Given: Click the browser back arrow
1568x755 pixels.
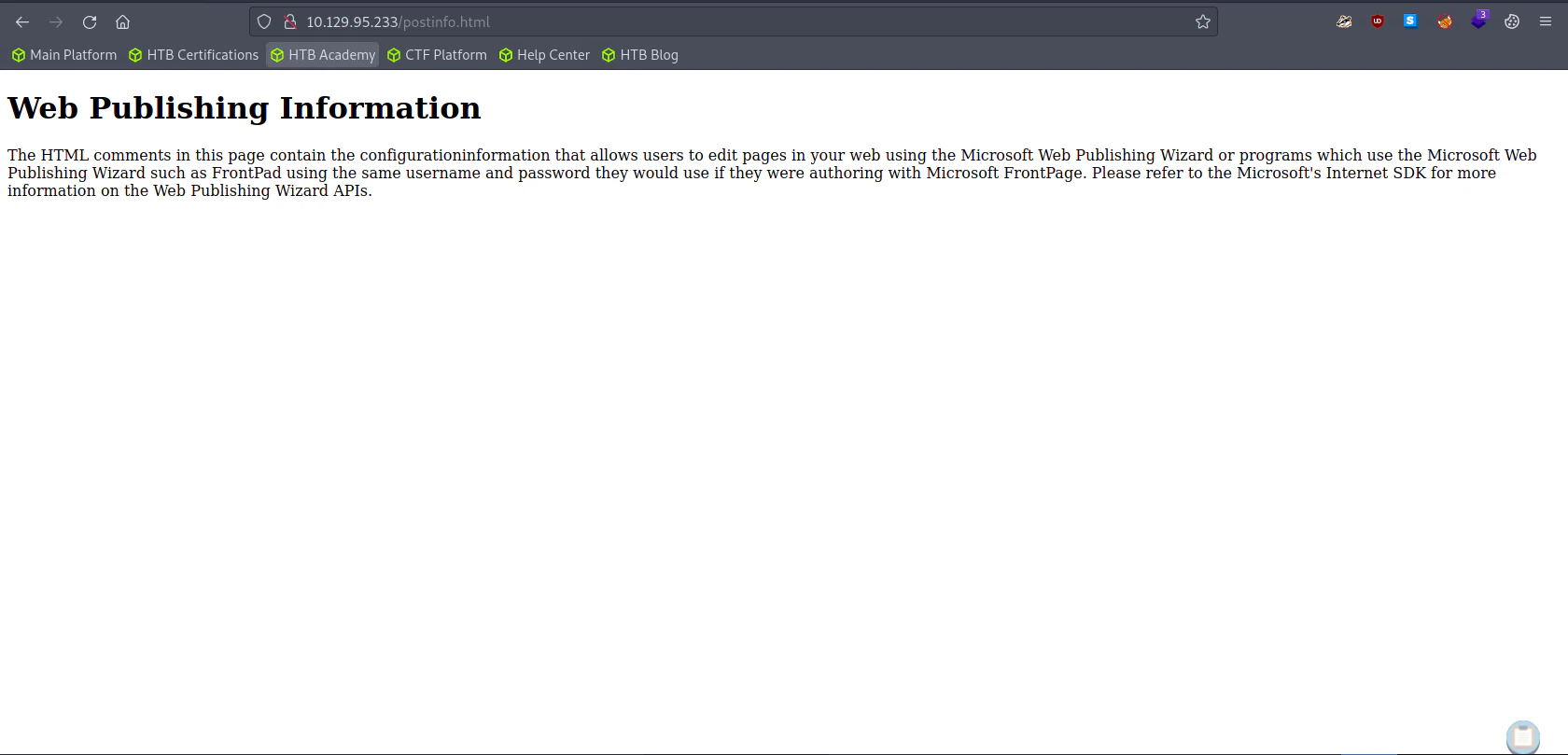Looking at the screenshot, I should (22, 21).
